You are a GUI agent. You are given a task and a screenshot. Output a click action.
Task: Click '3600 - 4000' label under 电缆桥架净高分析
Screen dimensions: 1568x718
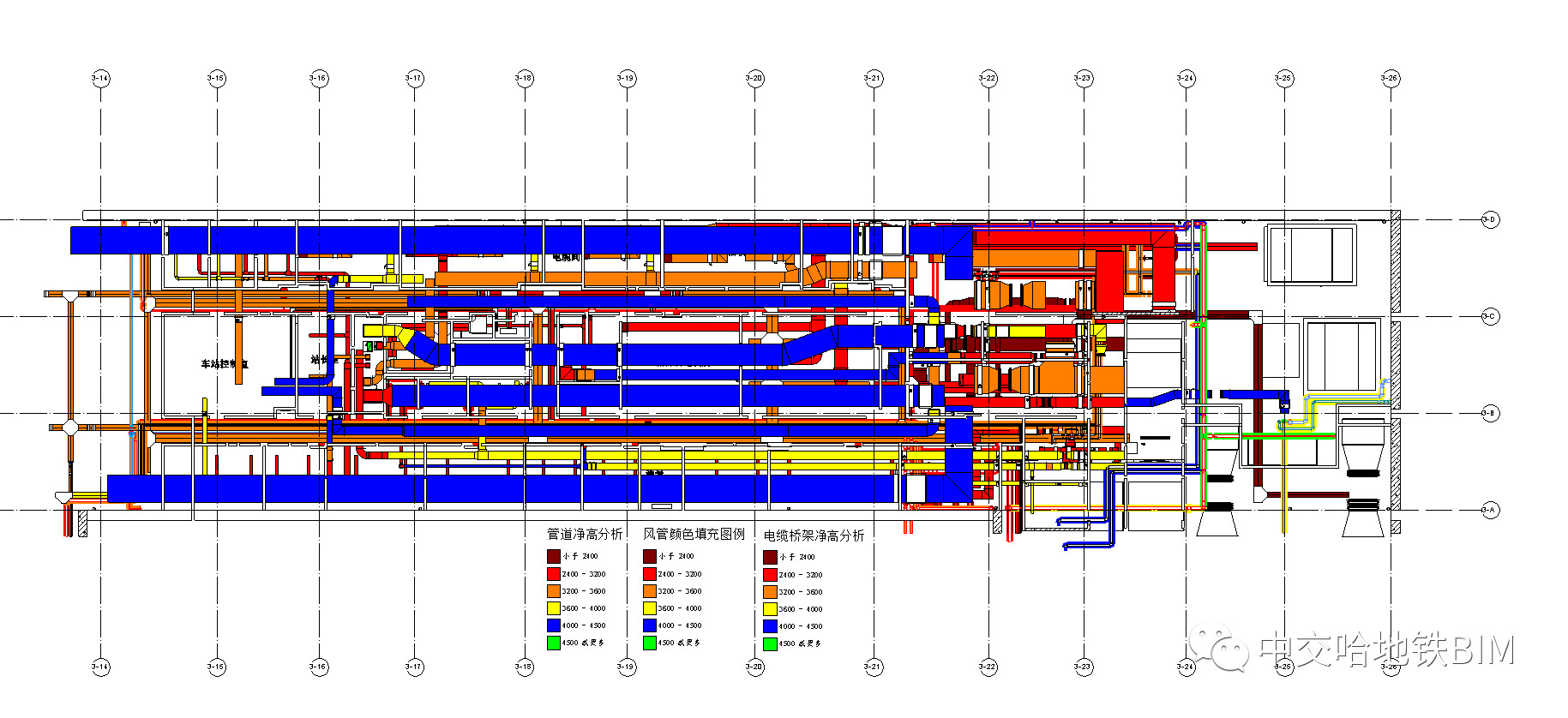click(801, 609)
